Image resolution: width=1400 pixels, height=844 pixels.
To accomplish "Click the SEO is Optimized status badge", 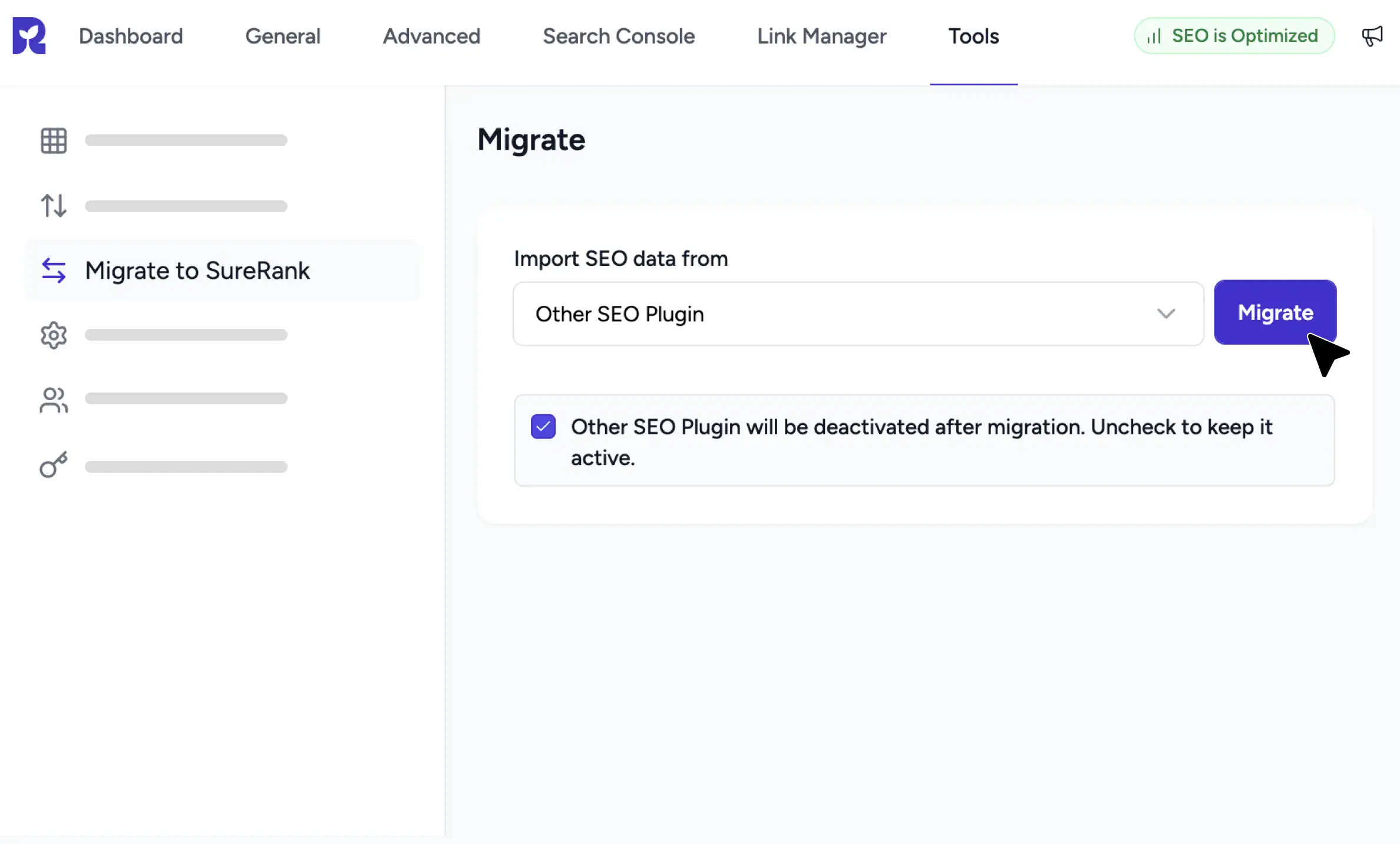I will click(1234, 36).
